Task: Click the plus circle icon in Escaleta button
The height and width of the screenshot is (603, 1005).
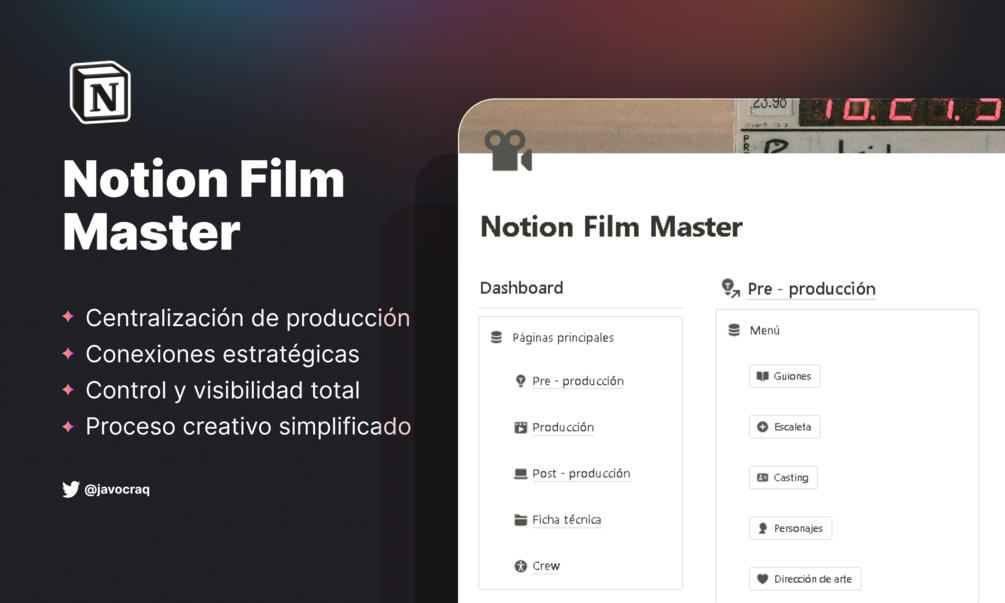Action: tap(762, 427)
